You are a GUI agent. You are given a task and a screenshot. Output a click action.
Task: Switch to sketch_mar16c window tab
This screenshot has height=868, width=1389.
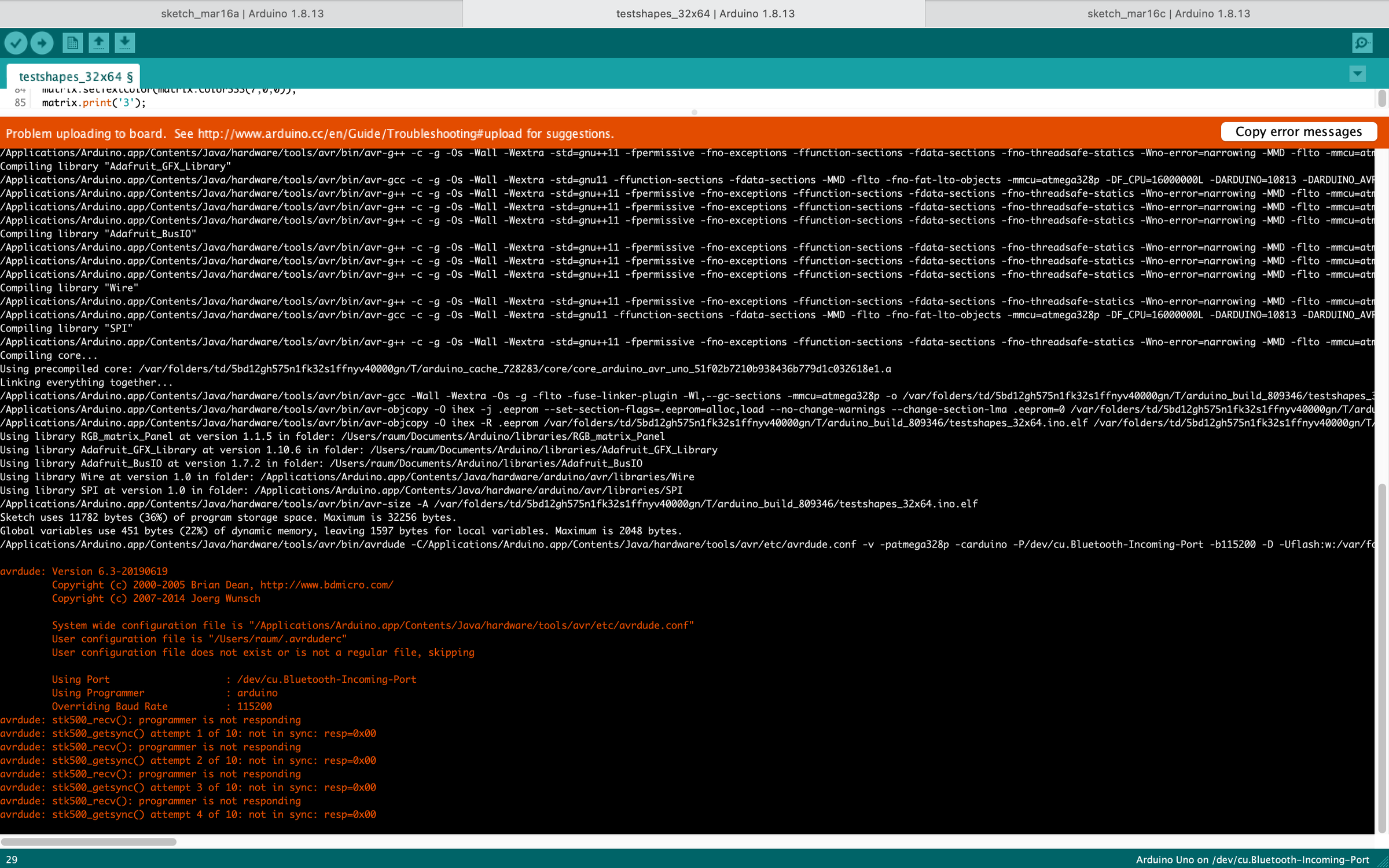pos(1168,13)
